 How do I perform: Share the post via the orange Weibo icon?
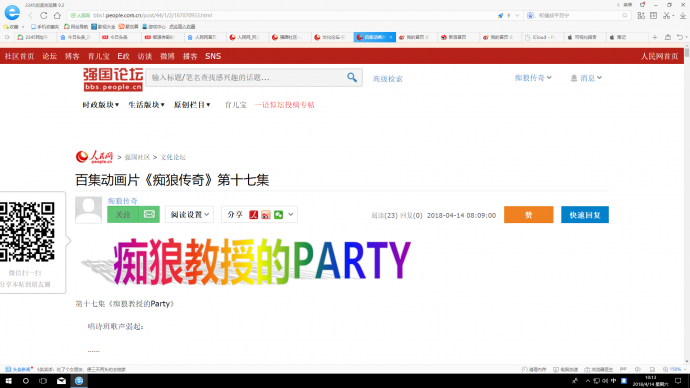[x=265, y=215]
